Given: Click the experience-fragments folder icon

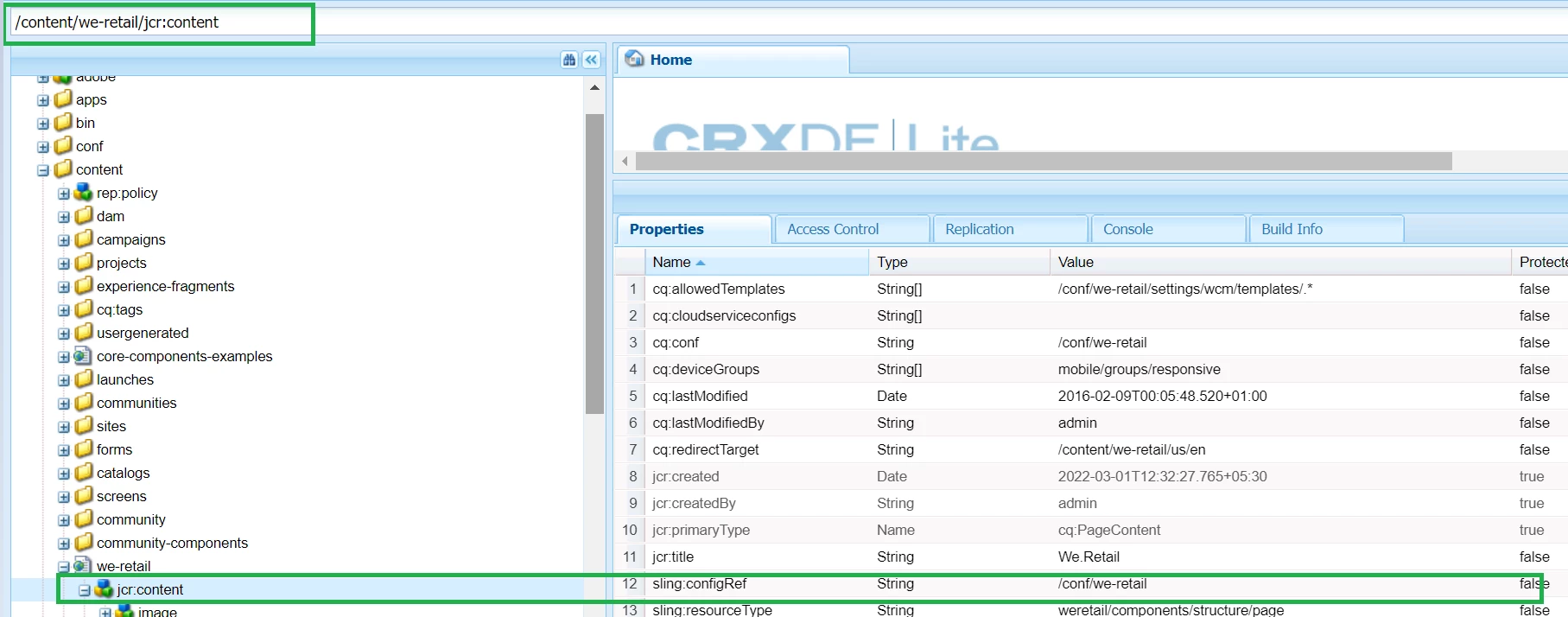Looking at the screenshot, I should click(x=84, y=285).
